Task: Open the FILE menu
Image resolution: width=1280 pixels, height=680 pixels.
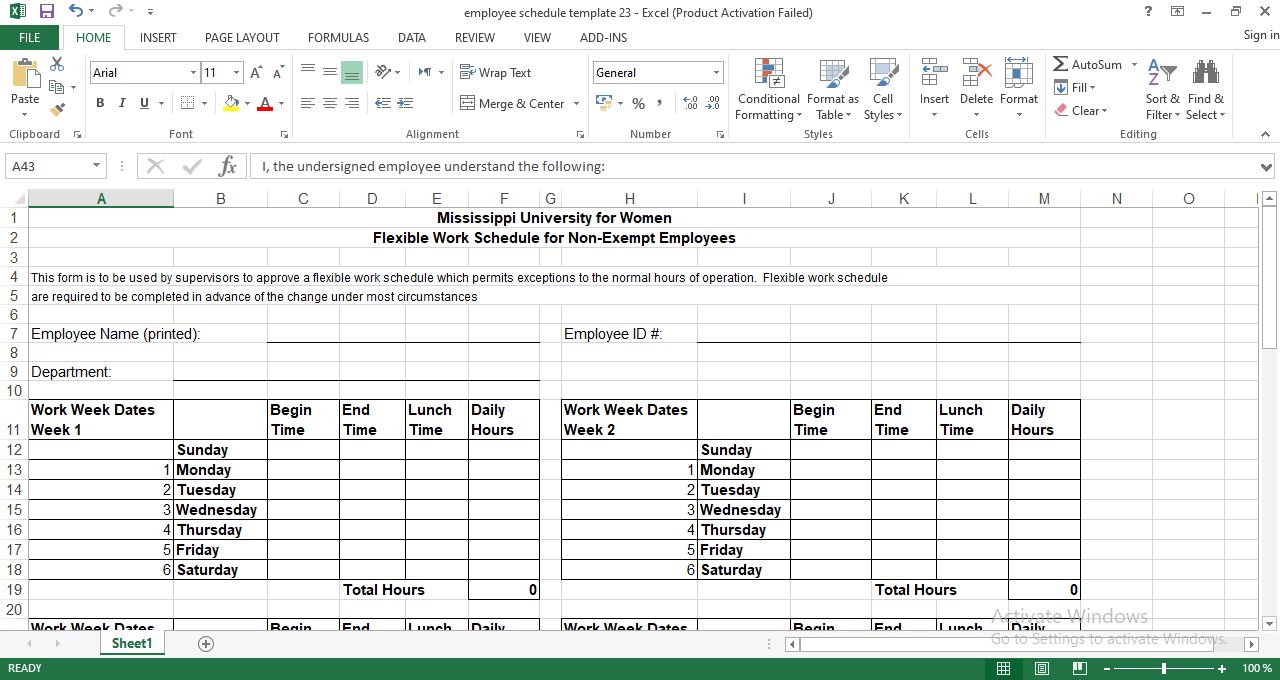Action: pyautogui.click(x=29, y=37)
